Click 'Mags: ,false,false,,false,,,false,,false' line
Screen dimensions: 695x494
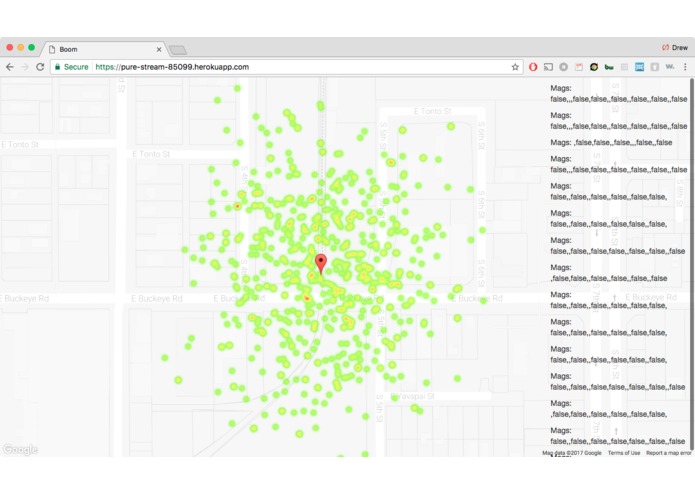pyautogui.click(x=611, y=142)
